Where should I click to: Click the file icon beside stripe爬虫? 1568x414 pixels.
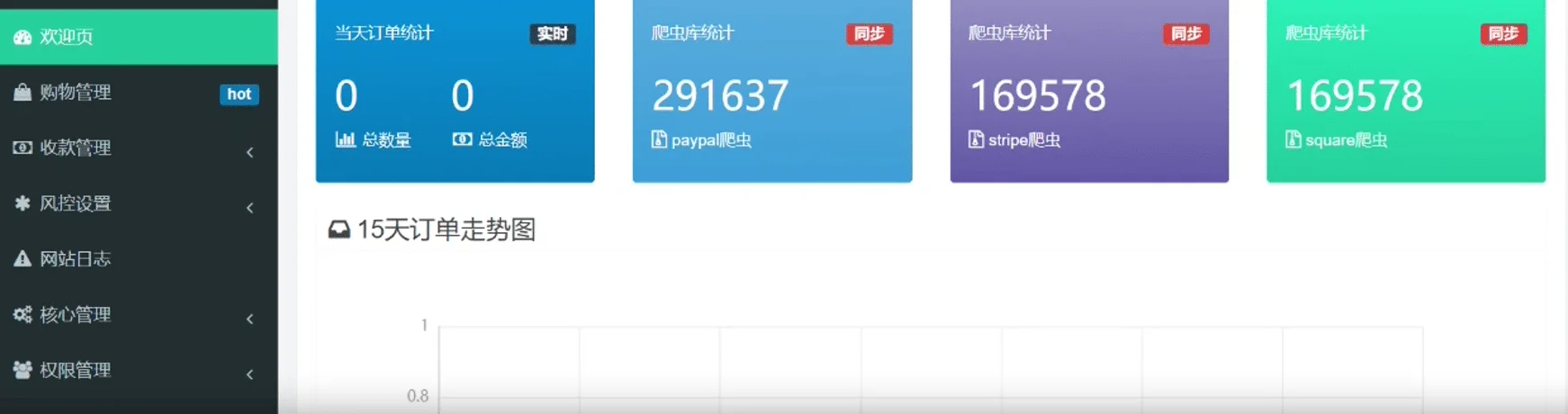click(x=976, y=139)
